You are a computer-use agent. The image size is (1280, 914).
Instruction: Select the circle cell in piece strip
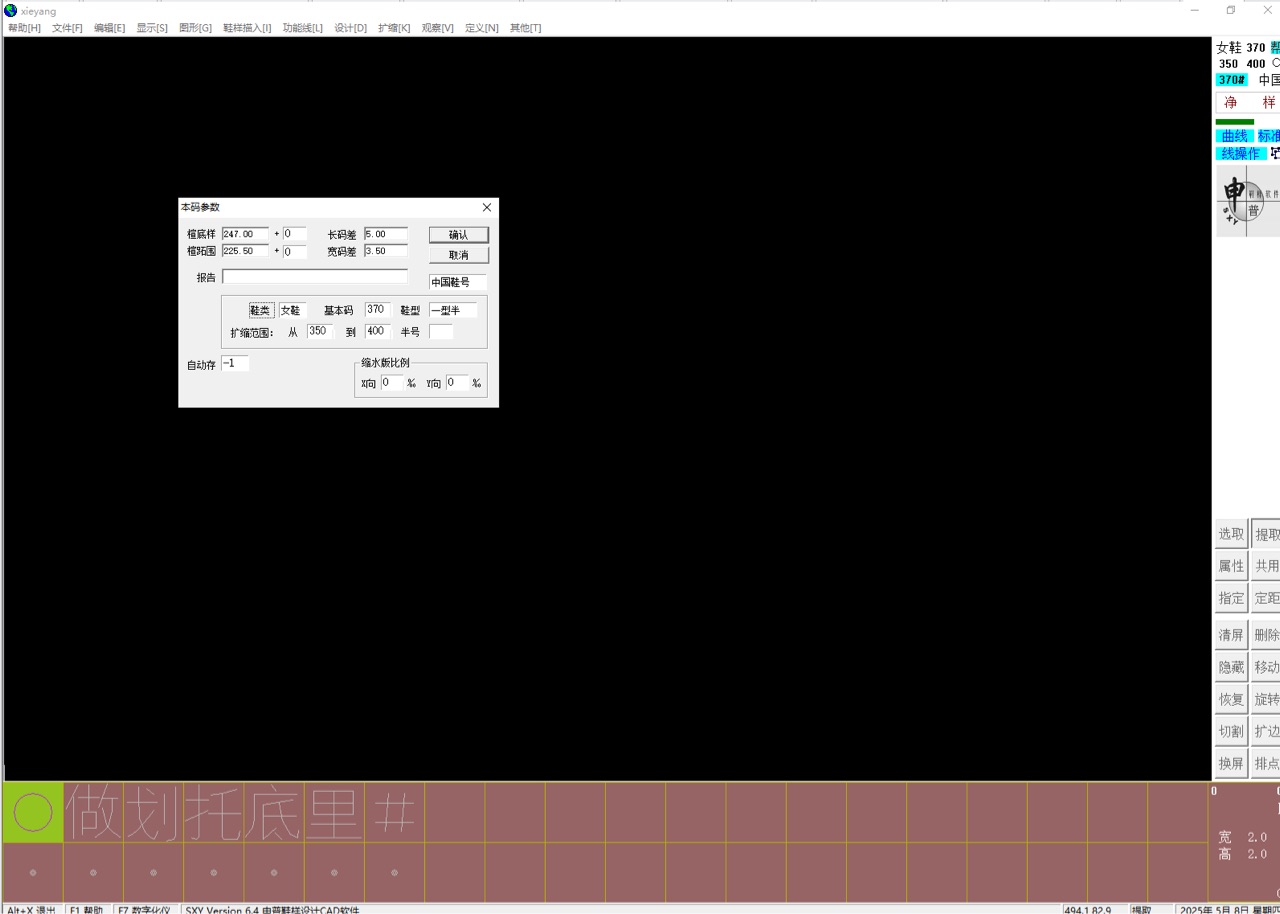coord(33,812)
